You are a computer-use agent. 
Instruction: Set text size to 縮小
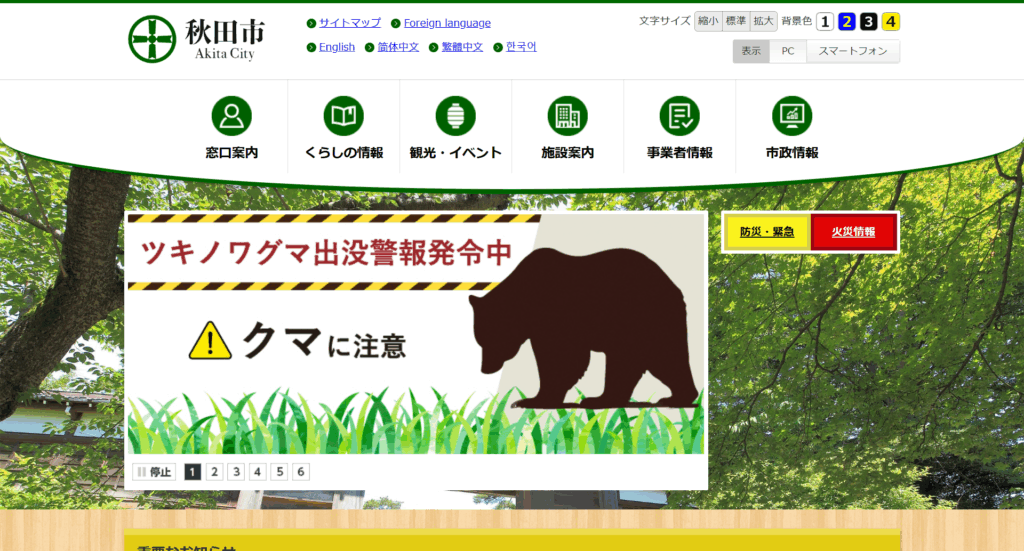(708, 21)
